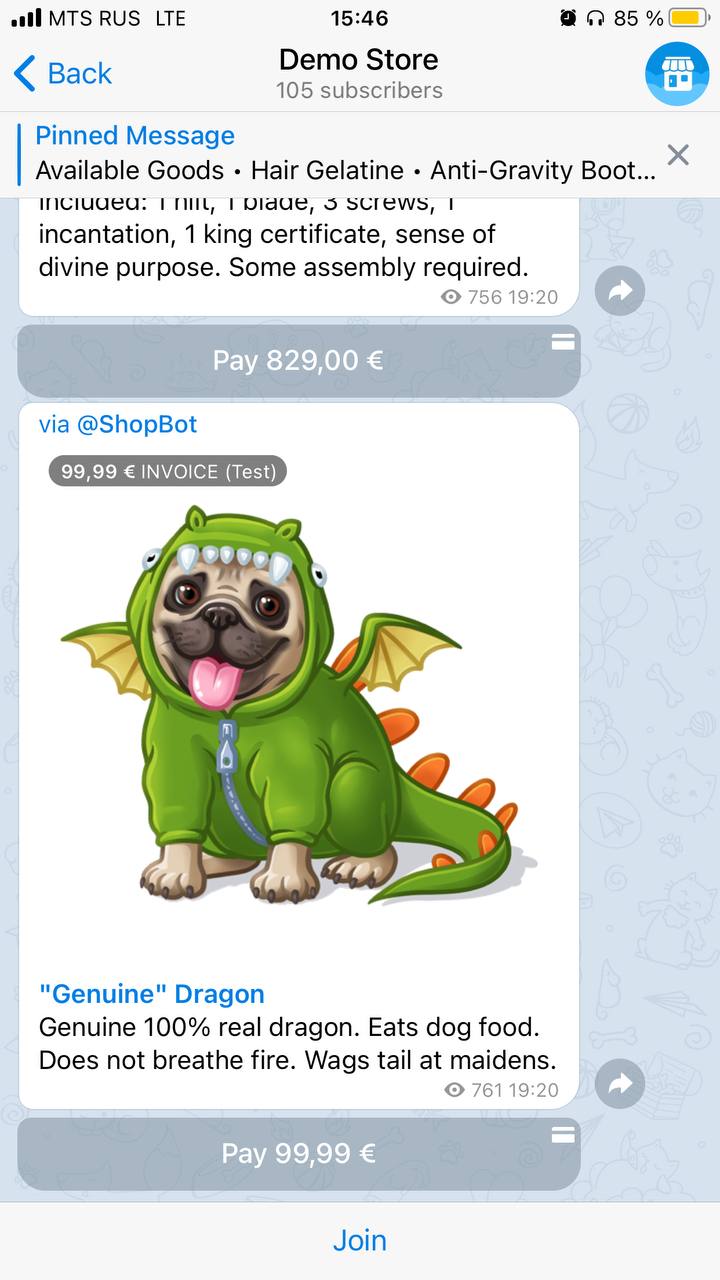
Task: Pay 829,00 € for the sword
Action: 298,360
